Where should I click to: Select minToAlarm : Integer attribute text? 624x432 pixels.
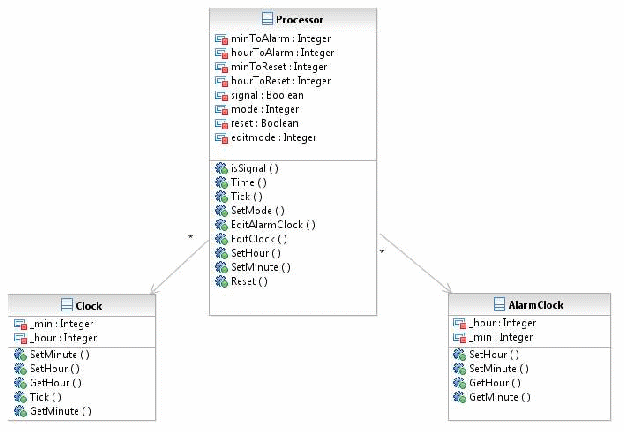point(281,39)
